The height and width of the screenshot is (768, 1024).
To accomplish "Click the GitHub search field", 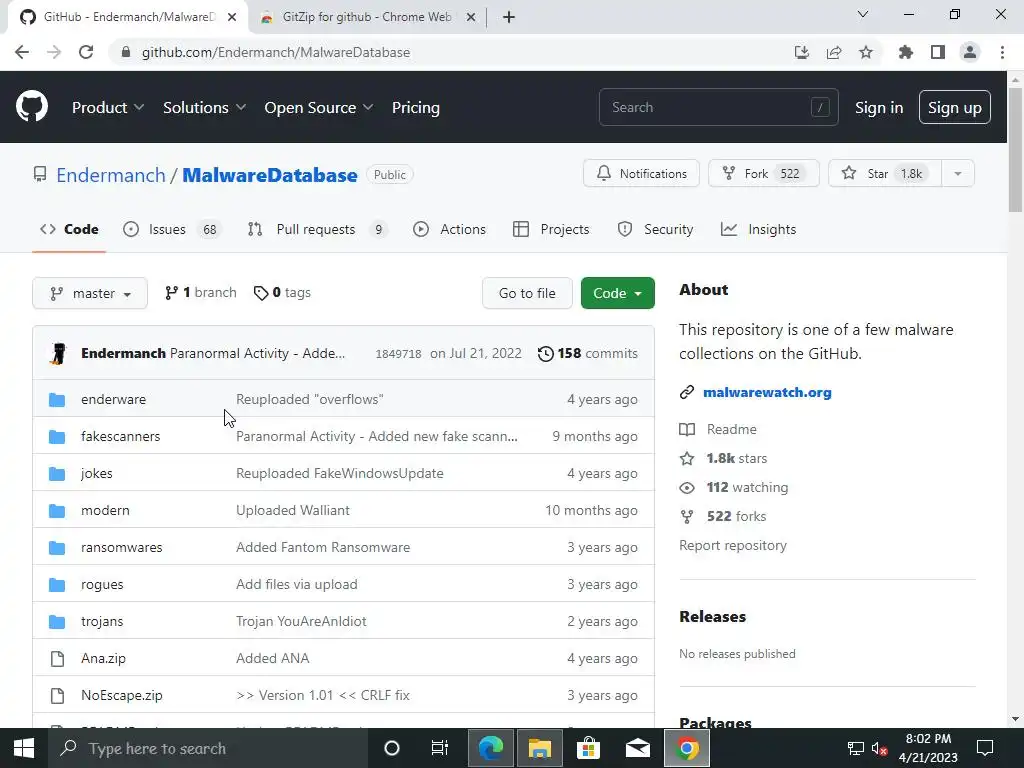I will coord(718,107).
